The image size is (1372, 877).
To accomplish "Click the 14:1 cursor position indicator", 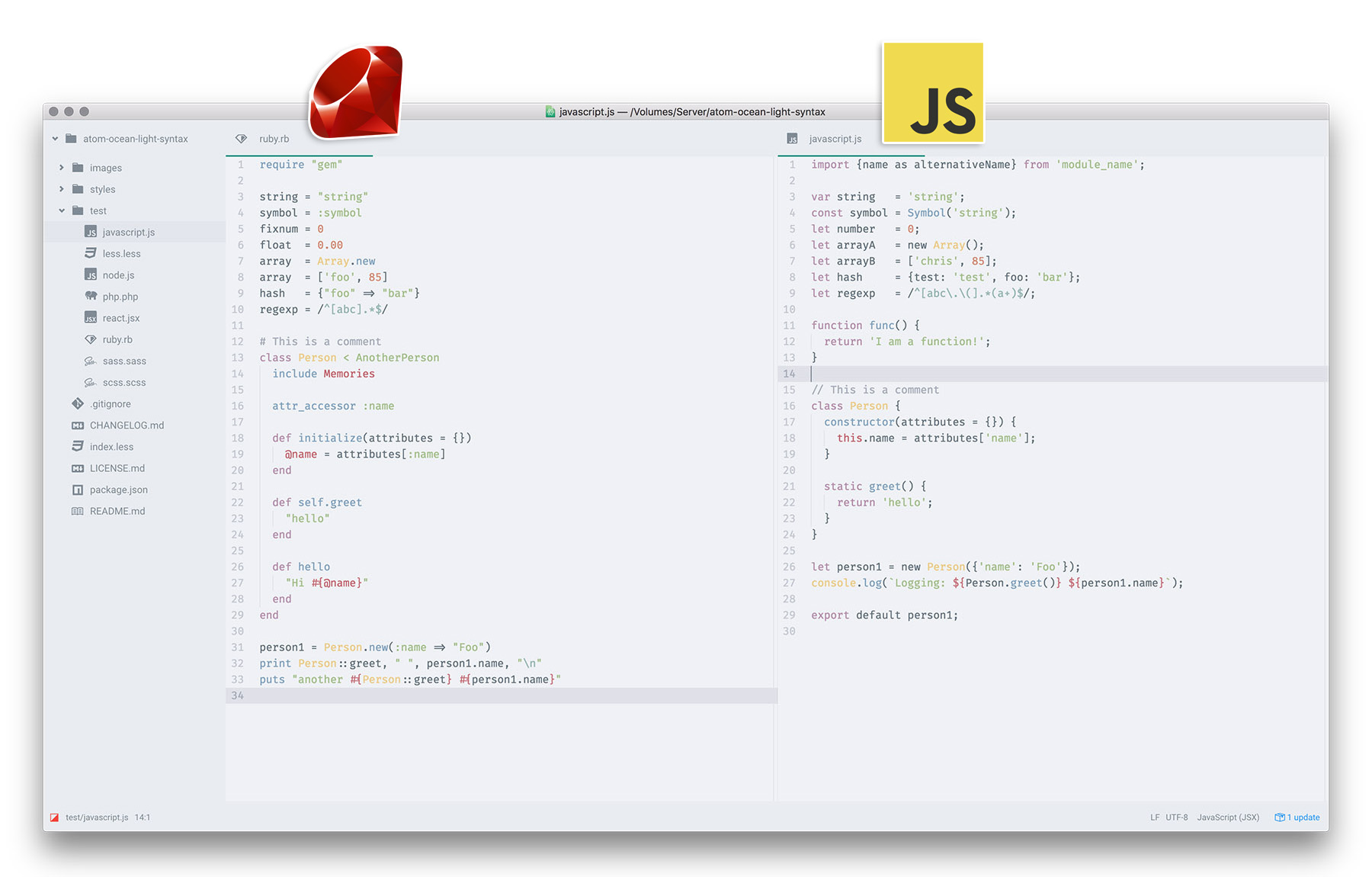I will [143, 818].
